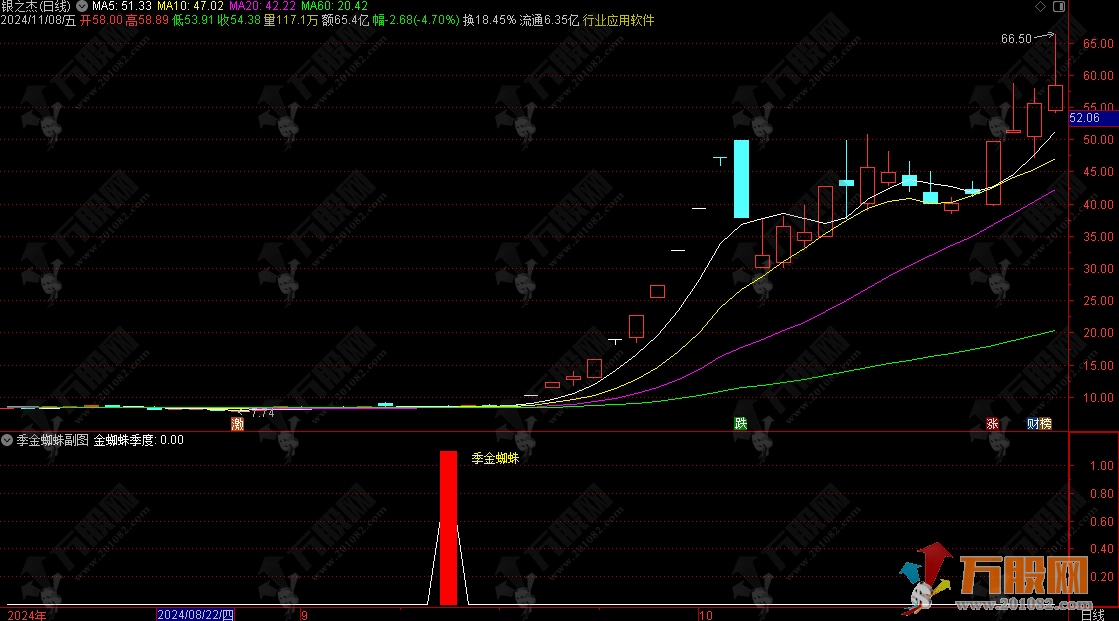The image size is (1119, 621).
Task: Click the 2024/11/08/五 date in info line
Action: [38, 21]
